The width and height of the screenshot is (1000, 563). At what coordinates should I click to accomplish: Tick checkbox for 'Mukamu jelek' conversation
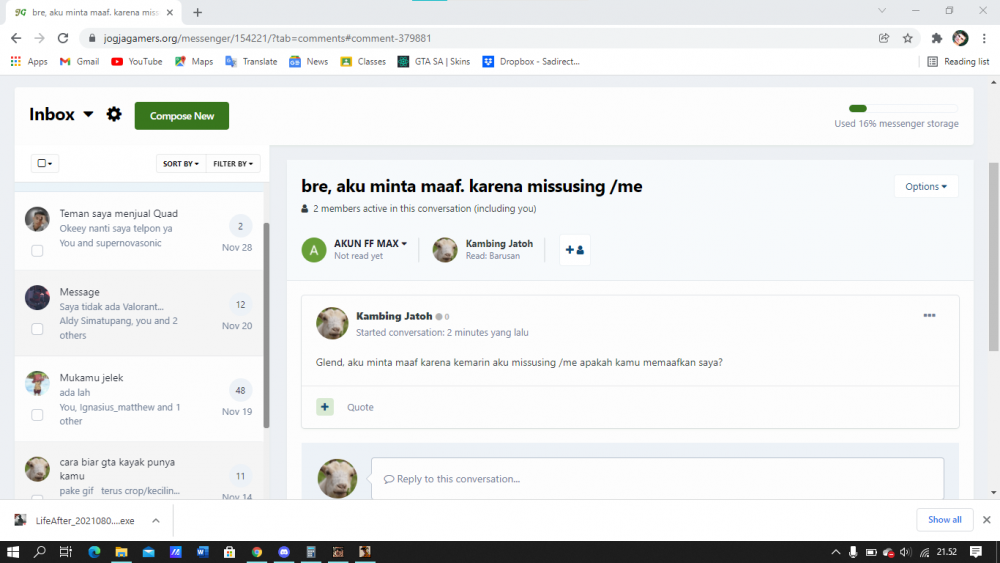click(37, 415)
